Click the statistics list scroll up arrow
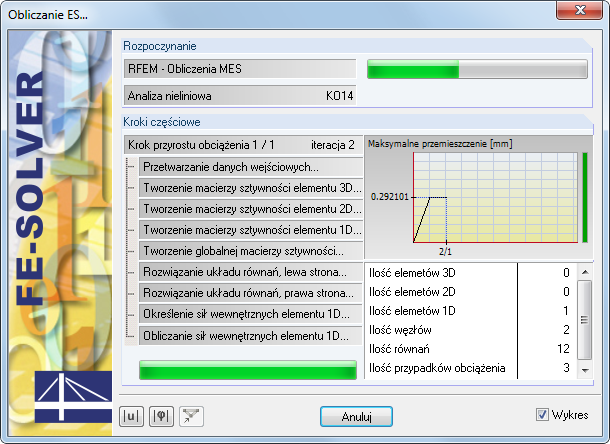 (585, 272)
